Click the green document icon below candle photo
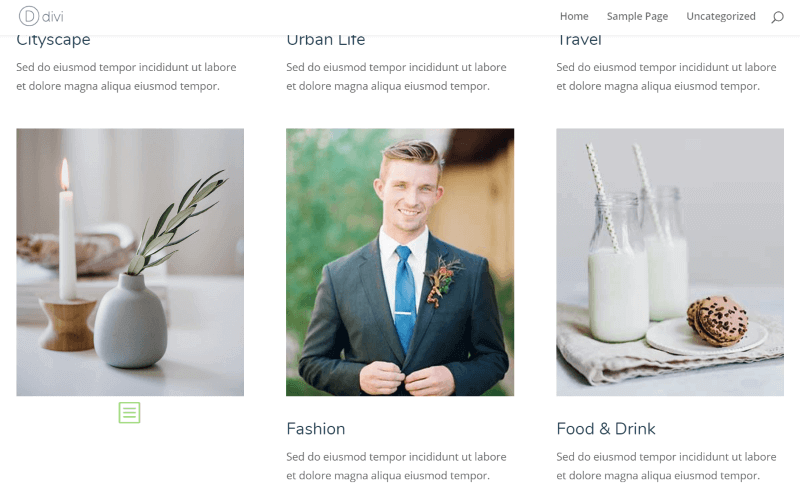 pos(130,412)
